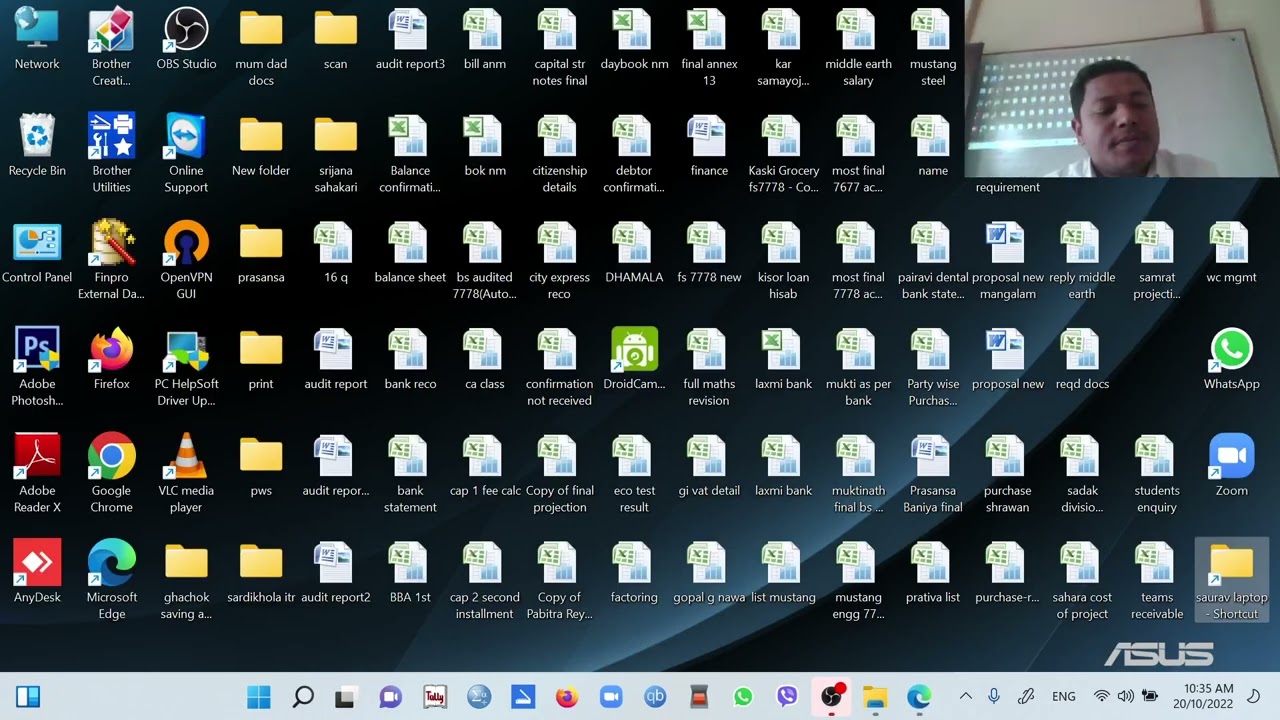Open the Online Support TeamViewer shortcut
Image resolution: width=1280 pixels, height=720 pixels.
coord(186,153)
